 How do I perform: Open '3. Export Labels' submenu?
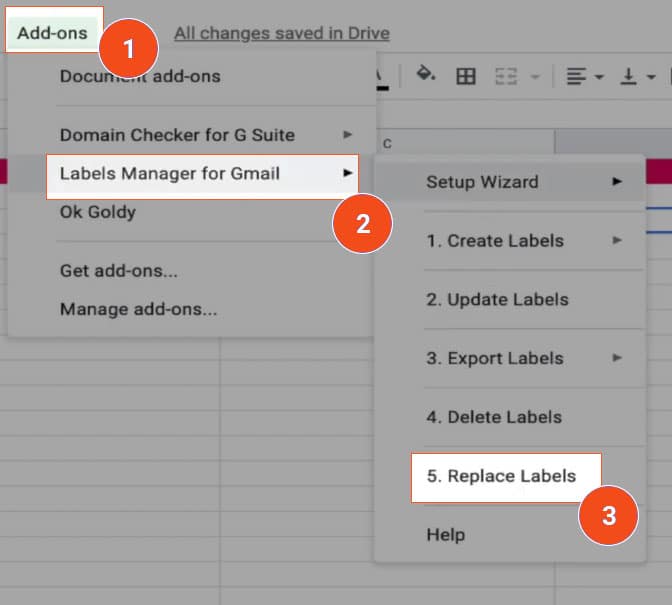click(510, 358)
